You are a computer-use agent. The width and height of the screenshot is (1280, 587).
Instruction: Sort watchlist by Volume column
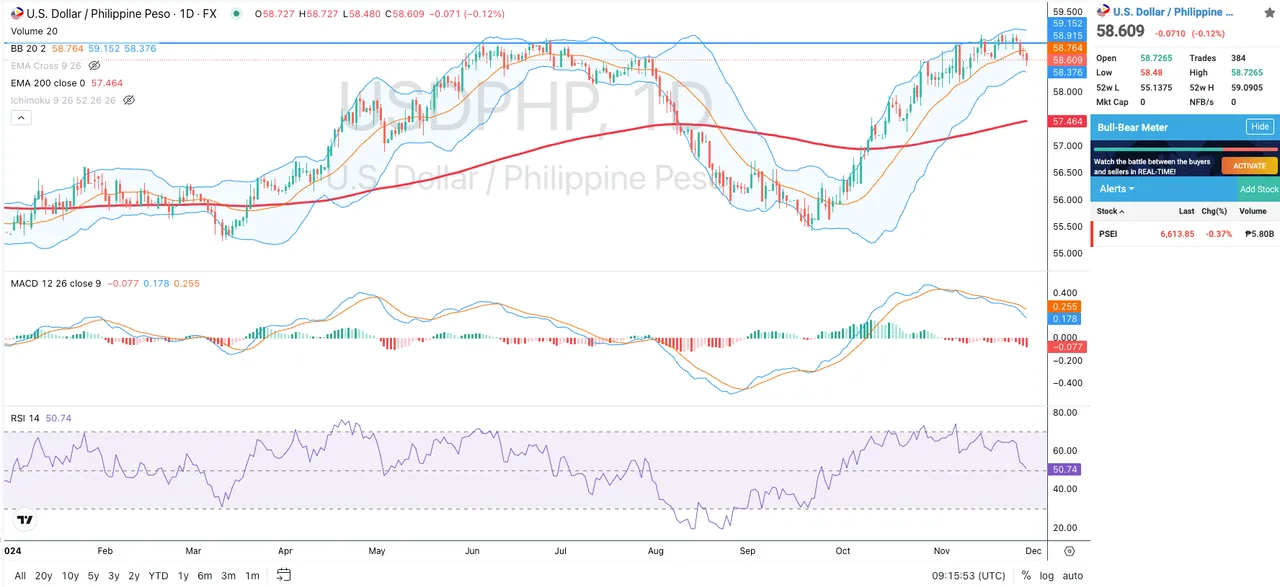pos(1253,211)
